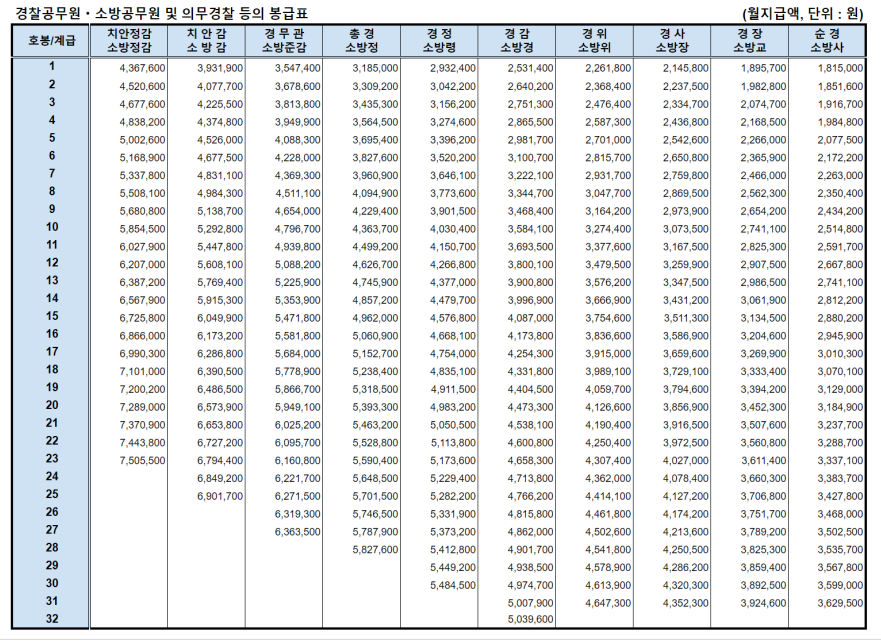The width and height of the screenshot is (881, 644).
Task: Select the 순경 소방사 column header
Action: [827, 41]
